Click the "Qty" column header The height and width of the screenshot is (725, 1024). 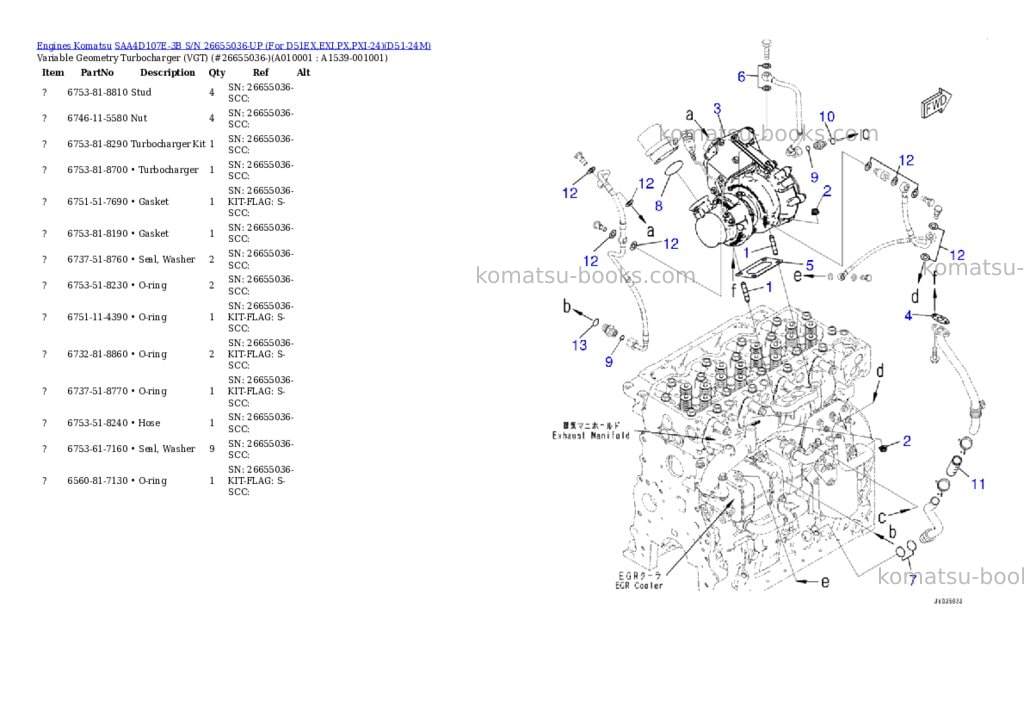coord(217,72)
